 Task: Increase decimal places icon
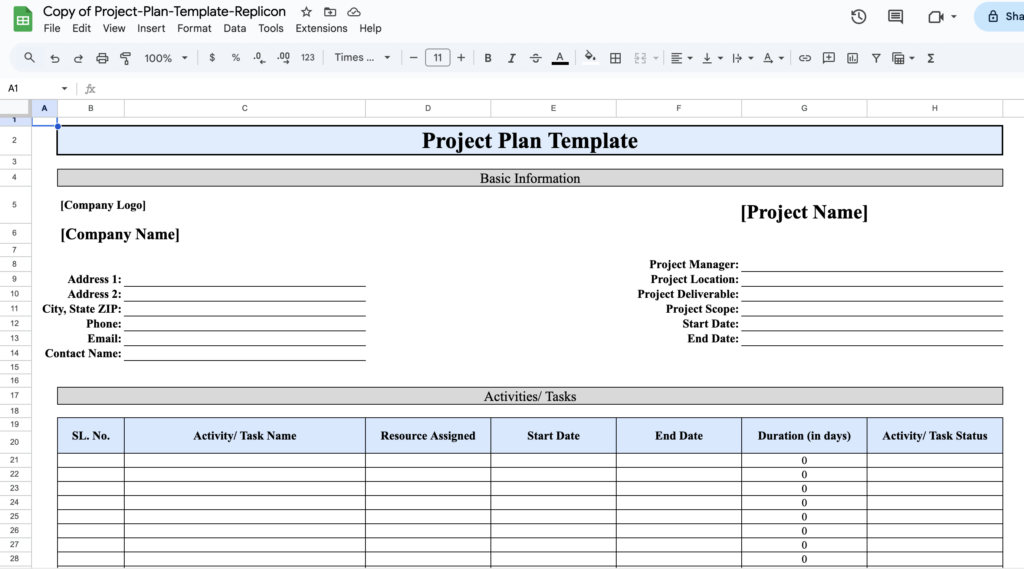coord(283,57)
